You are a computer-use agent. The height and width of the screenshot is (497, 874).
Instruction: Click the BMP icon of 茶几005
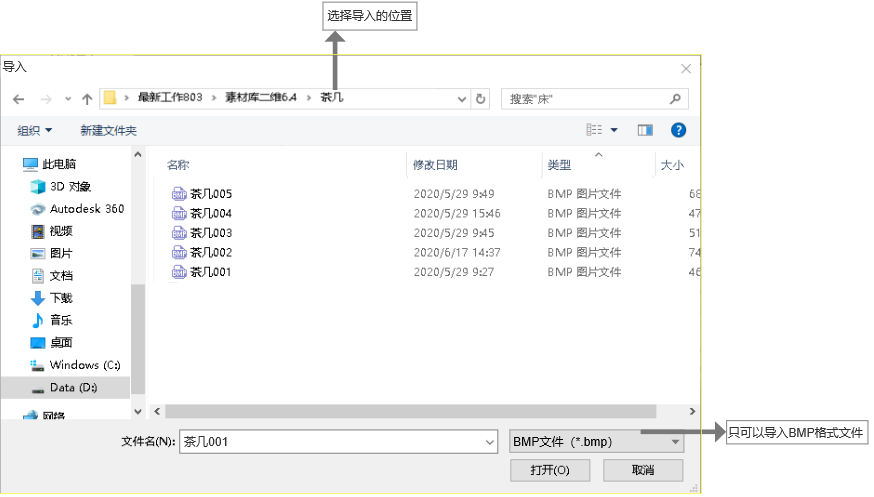click(179, 194)
